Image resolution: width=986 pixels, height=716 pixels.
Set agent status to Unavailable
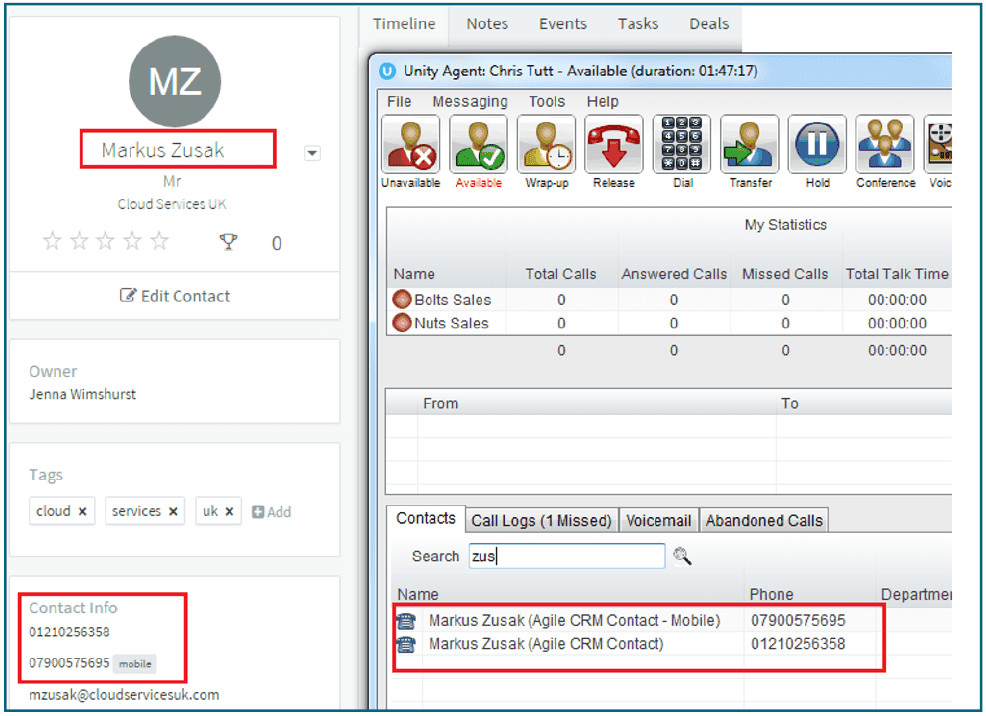pyautogui.click(x=410, y=145)
